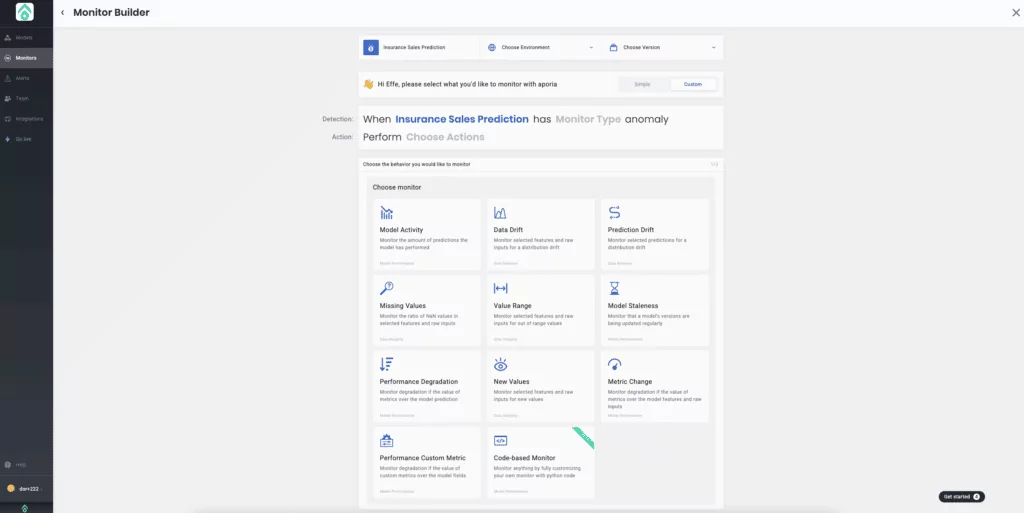Click the version briefcase icon
Screen dimensions: 1024x513
pyautogui.click(x=613, y=48)
